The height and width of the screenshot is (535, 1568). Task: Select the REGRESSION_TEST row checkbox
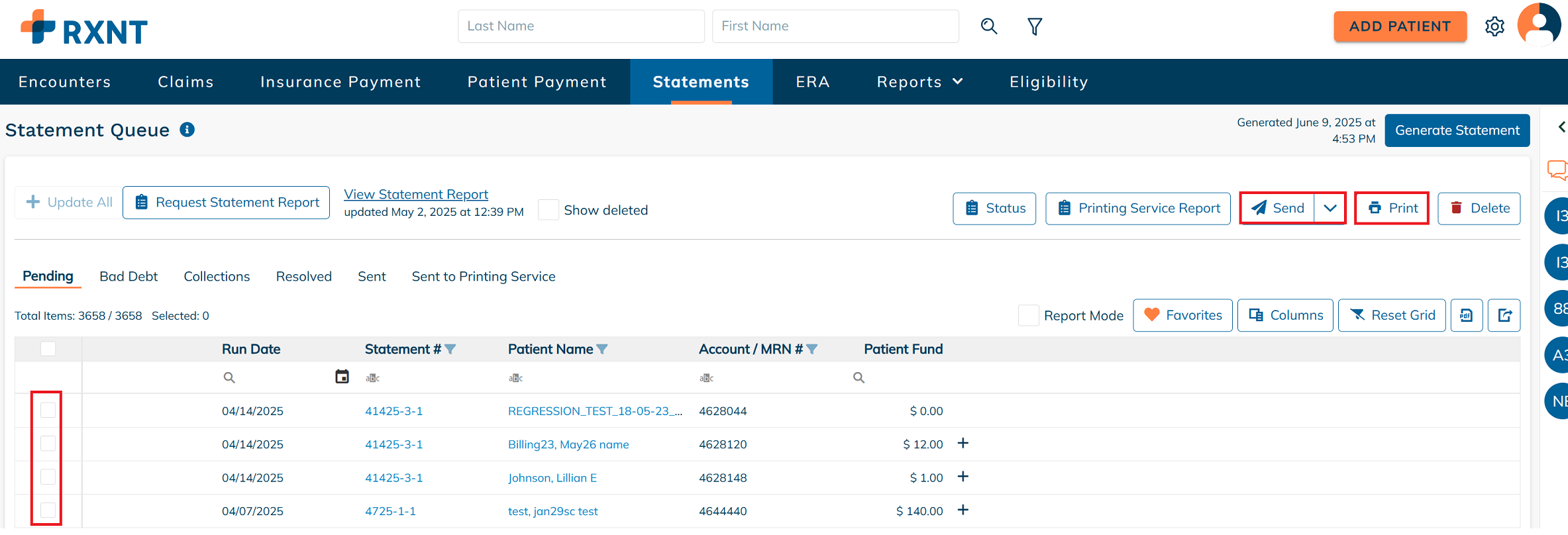(x=48, y=410)
